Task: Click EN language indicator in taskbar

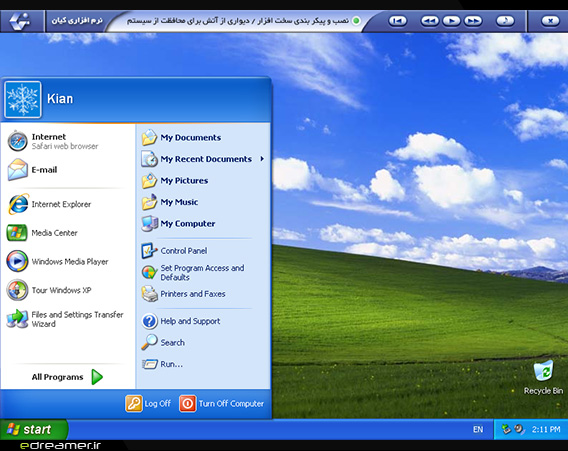Action: pyautogui.click(x=478, y=429)
